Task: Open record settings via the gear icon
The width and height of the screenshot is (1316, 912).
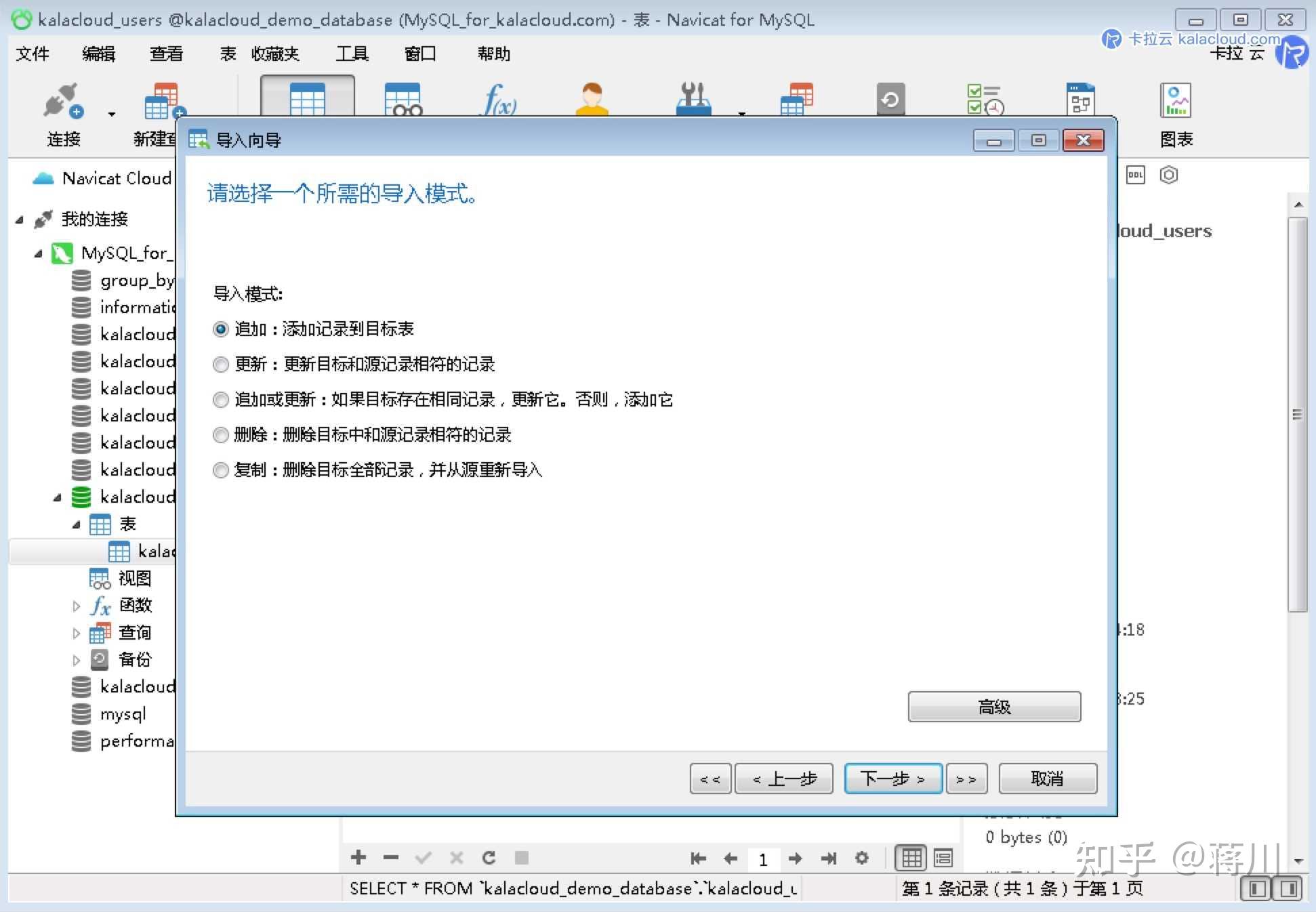Action: 861,857
